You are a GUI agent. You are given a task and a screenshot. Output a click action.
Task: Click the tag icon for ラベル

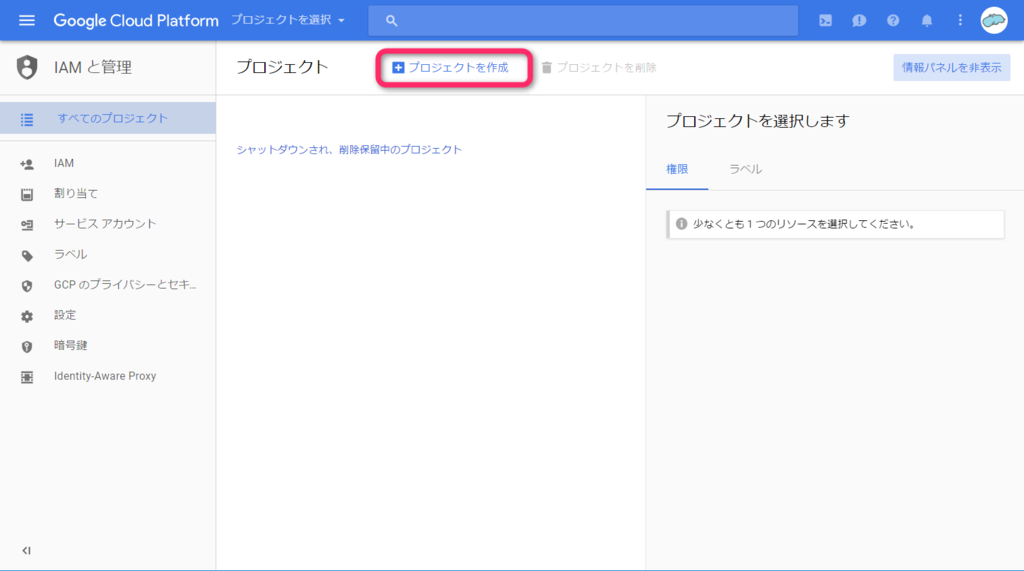27,255
